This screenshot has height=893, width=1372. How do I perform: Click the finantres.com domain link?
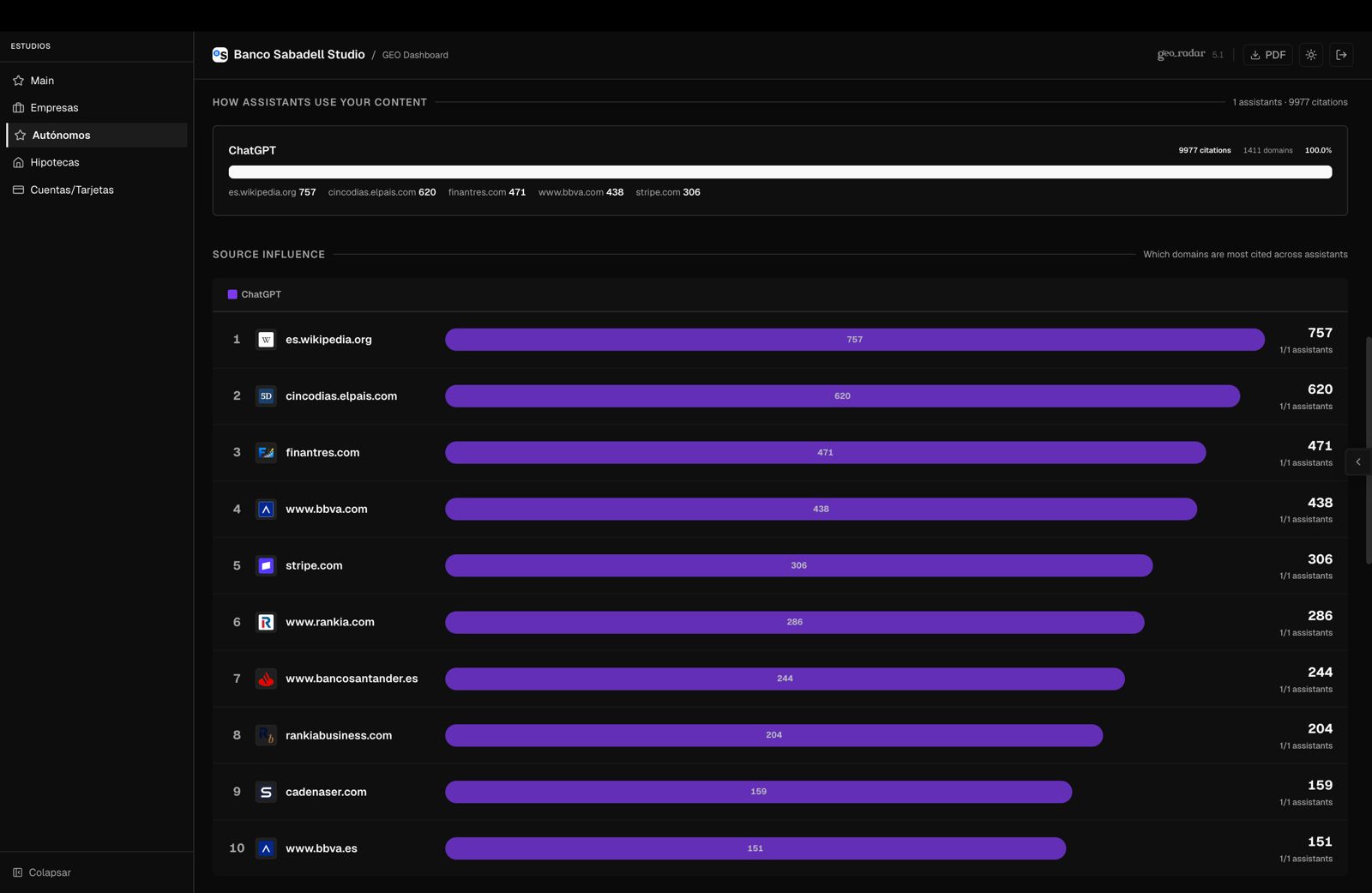(322, 453)
